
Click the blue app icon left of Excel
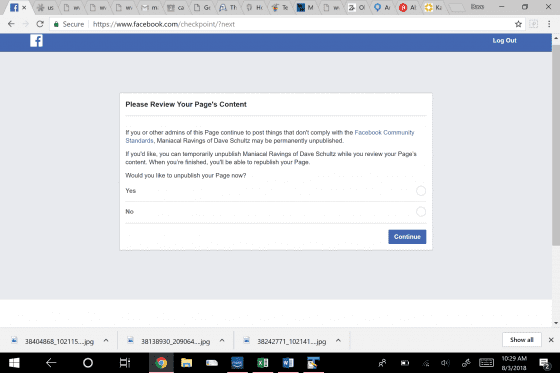point(237,363)
